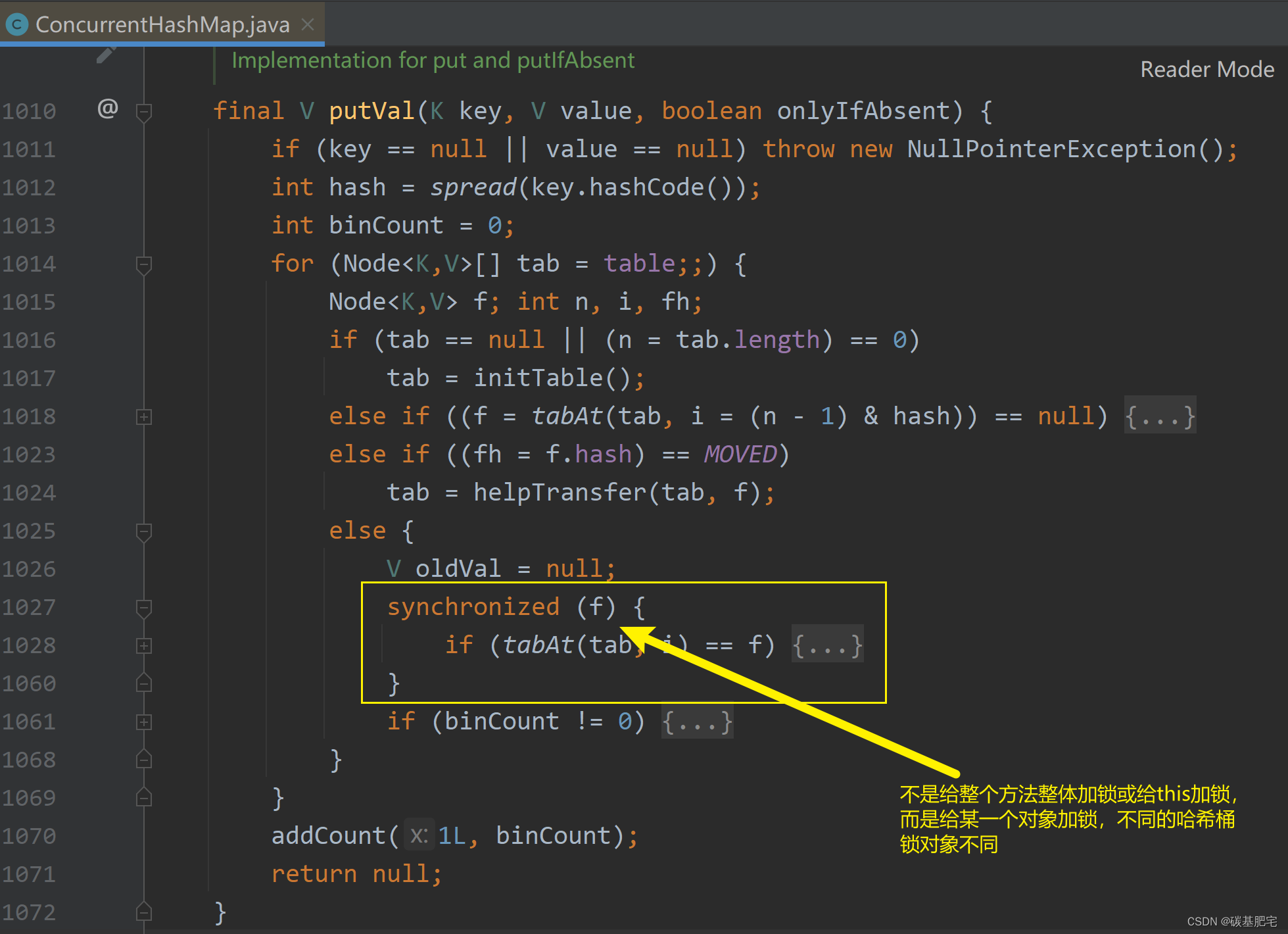Expand the binCount fold at line 1061
Viewport: 1288px width, 934px height.
pos(144,722)
